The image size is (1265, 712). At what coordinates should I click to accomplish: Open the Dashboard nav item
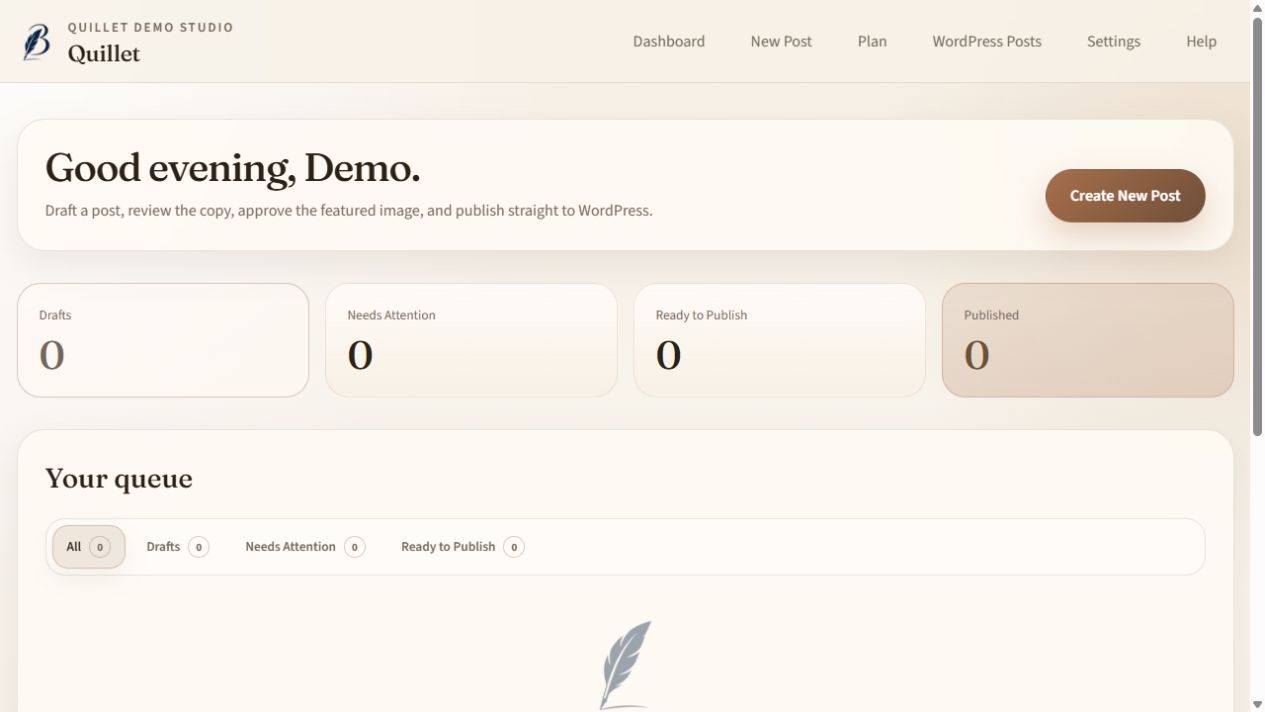(x=669, y=41)
